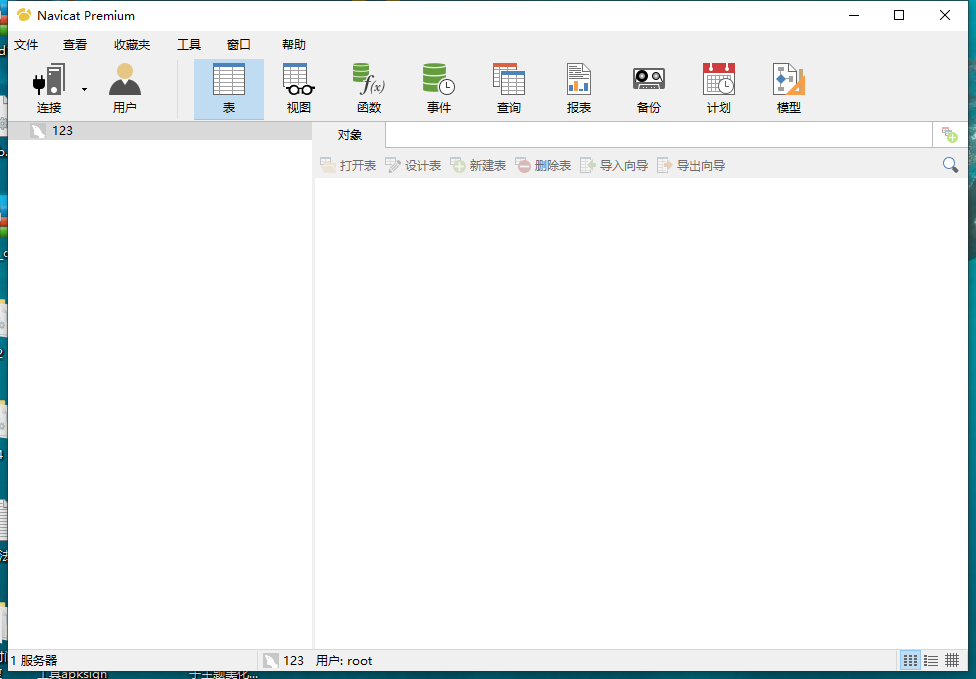Open the 文件 (File) menu
The width and height of the screenshot is (976, 679).
pyautogui.click(x=26, y=45)
